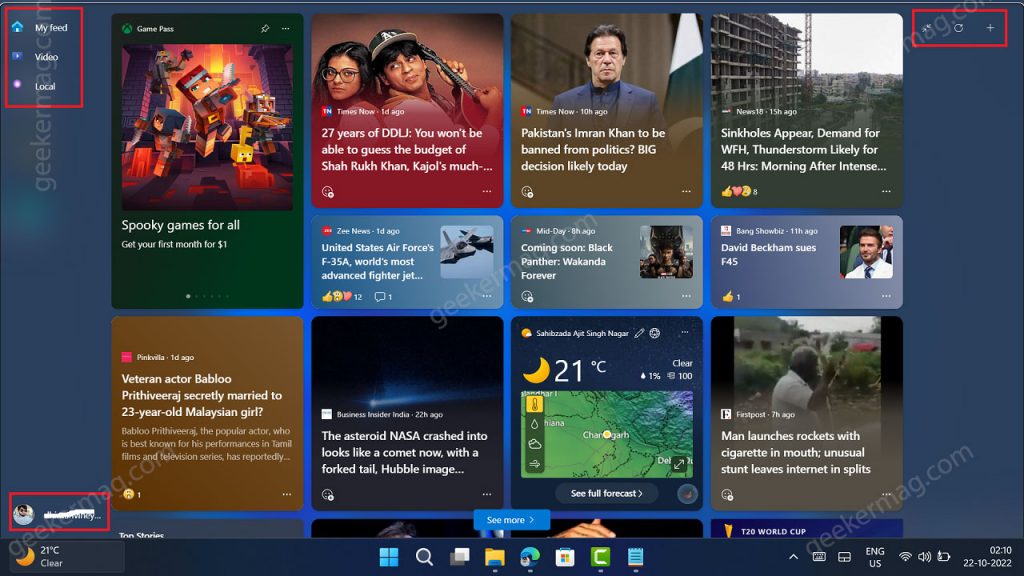Image resolution: width=1024 pixels, height=576 pixels.
Task: Refresh the widgets feed
Action: pos(958,28)
